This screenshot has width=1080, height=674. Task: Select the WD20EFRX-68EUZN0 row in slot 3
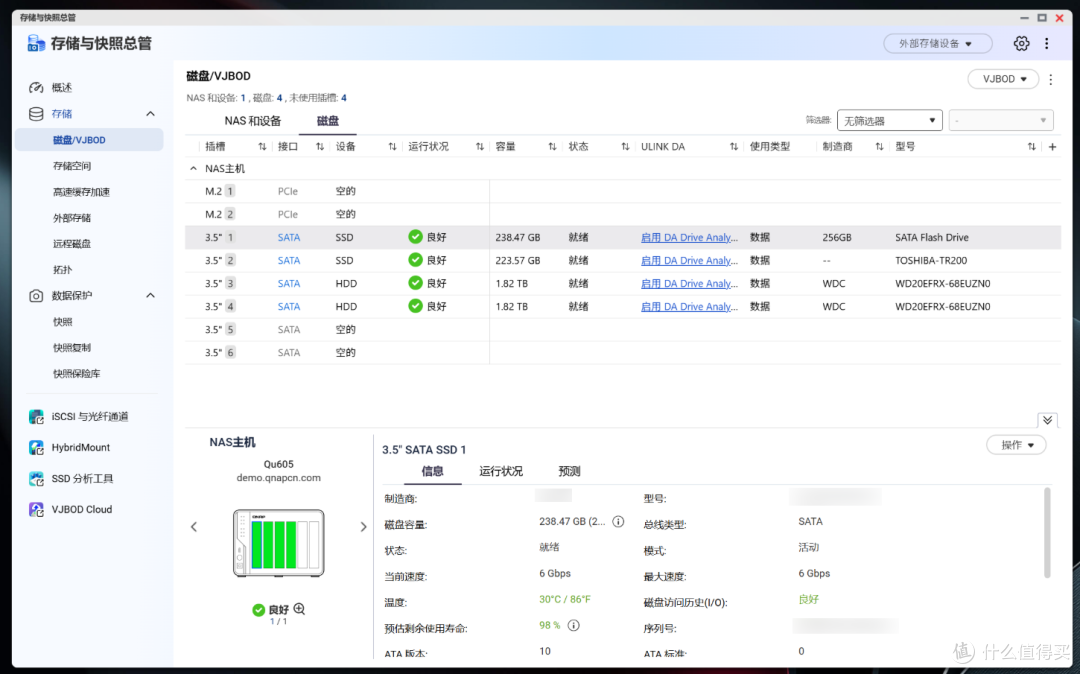(x=623, y=283)
